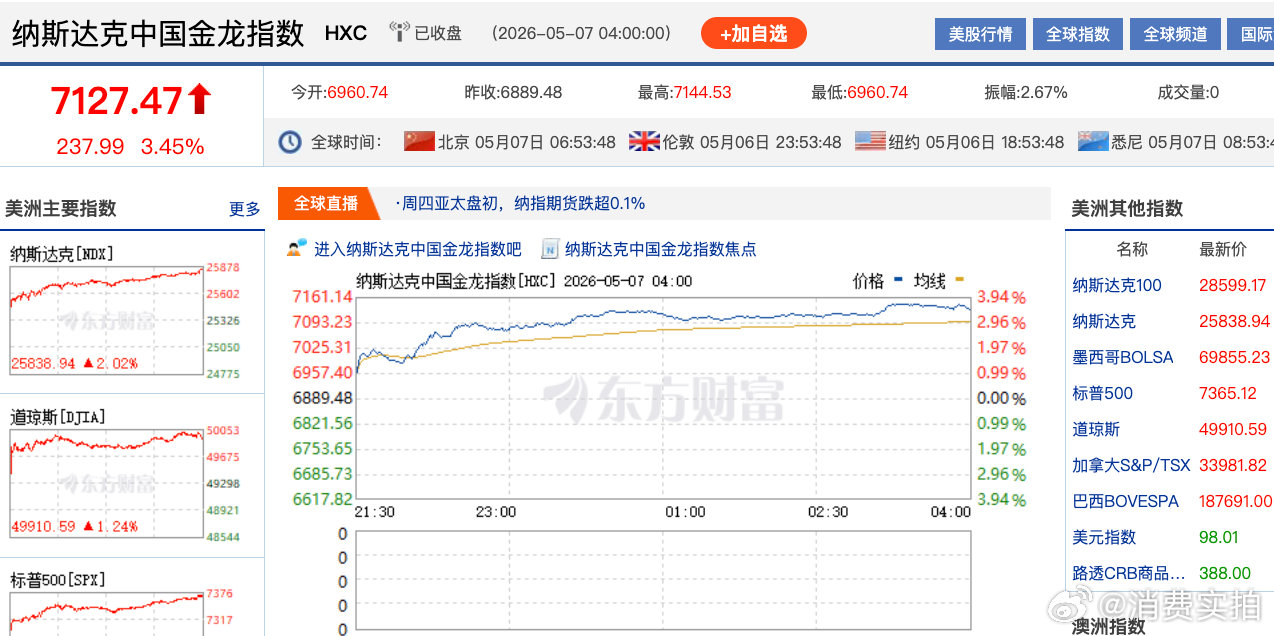This screenshot has width=1274, height=636.
Task: Click the forum person icon beside 进入纳斯达克中国金龙指数吧
Action: point(296,248)
